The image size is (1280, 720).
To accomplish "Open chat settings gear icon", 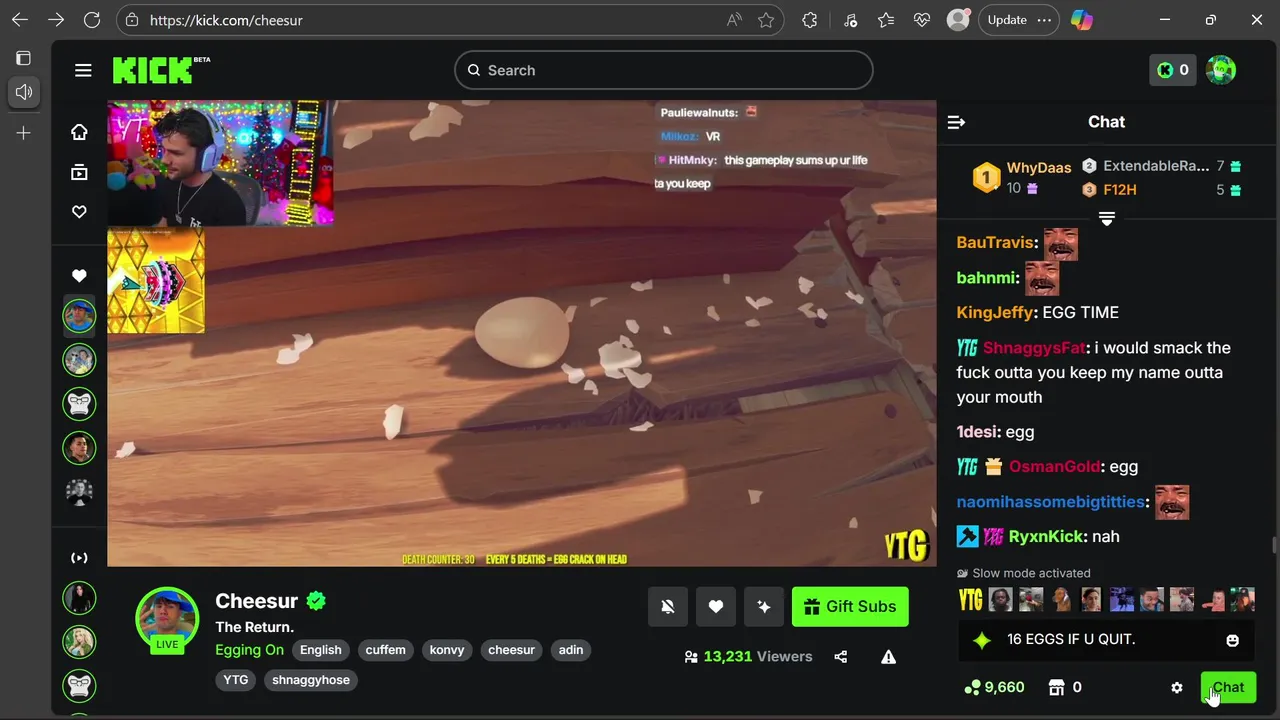I will click(1177, 688).
